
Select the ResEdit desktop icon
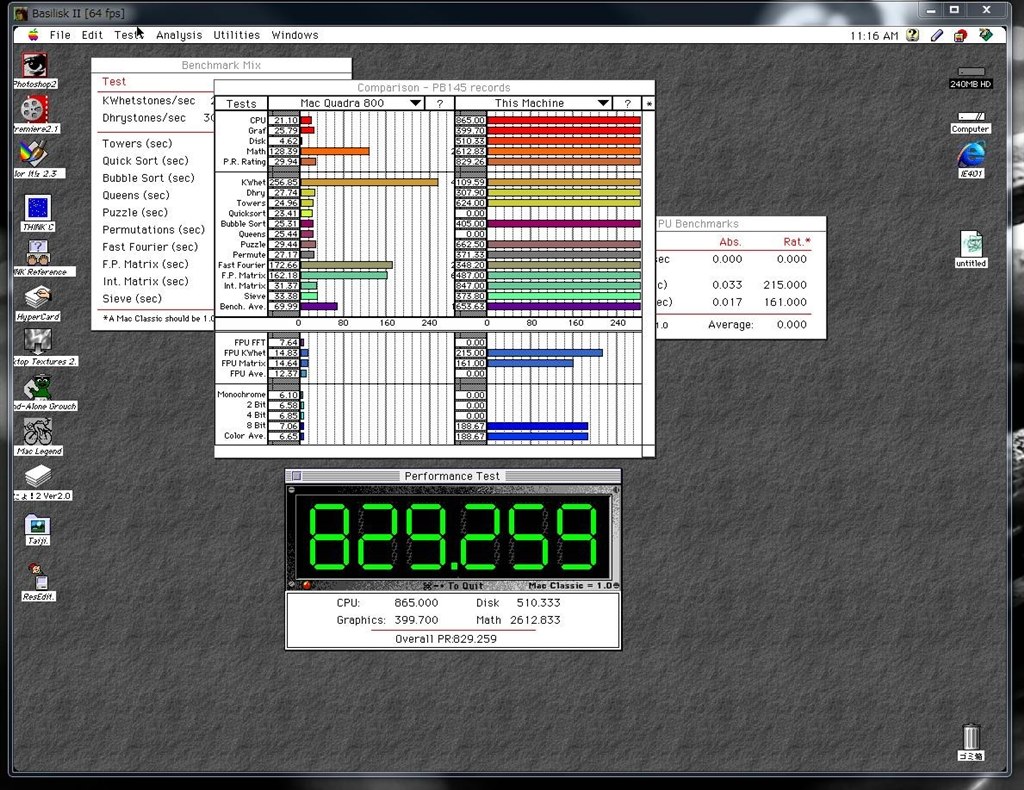tap(38, 577)
